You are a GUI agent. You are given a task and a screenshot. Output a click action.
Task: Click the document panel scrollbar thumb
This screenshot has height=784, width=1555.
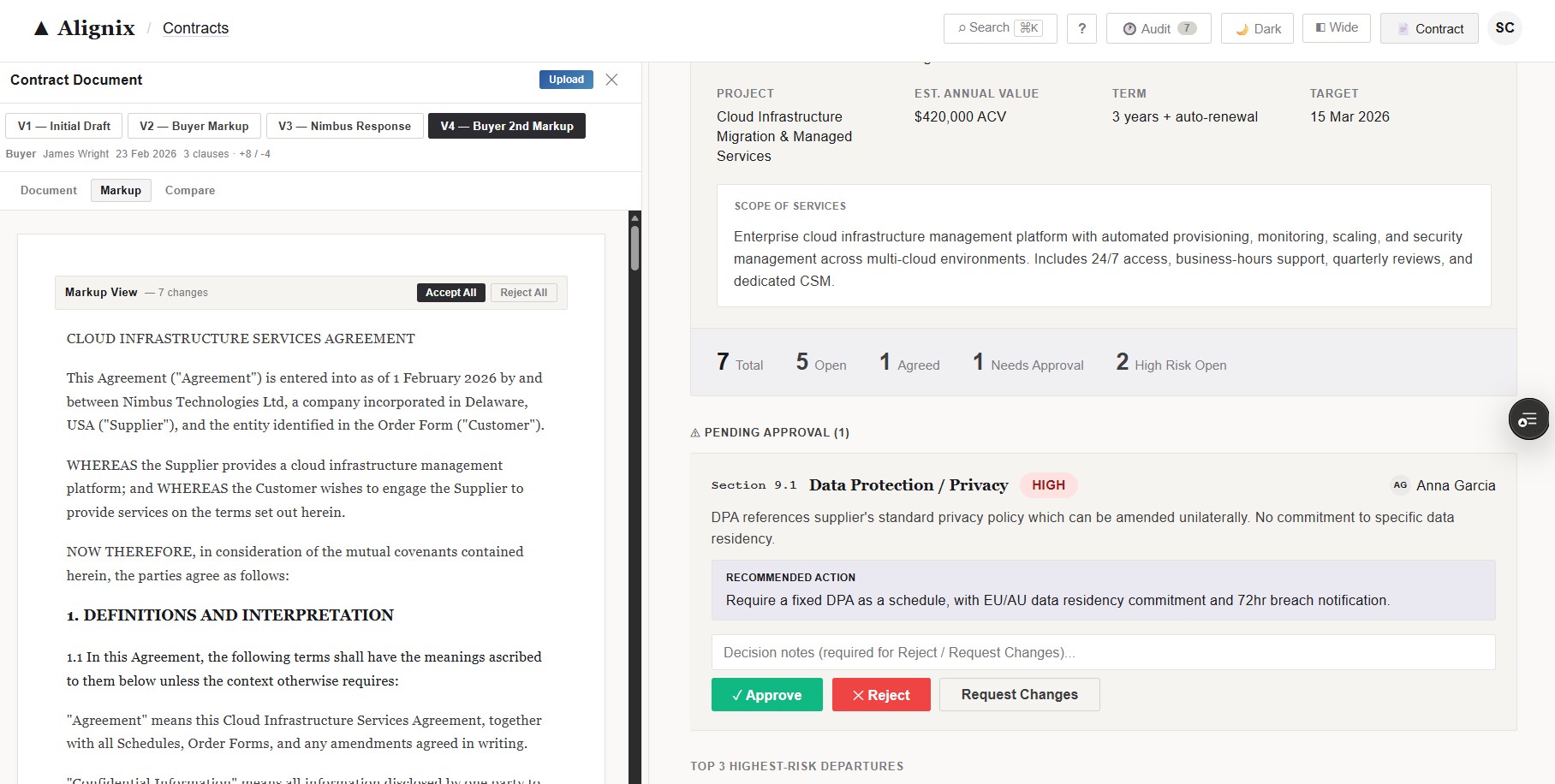tap(635, 248)
